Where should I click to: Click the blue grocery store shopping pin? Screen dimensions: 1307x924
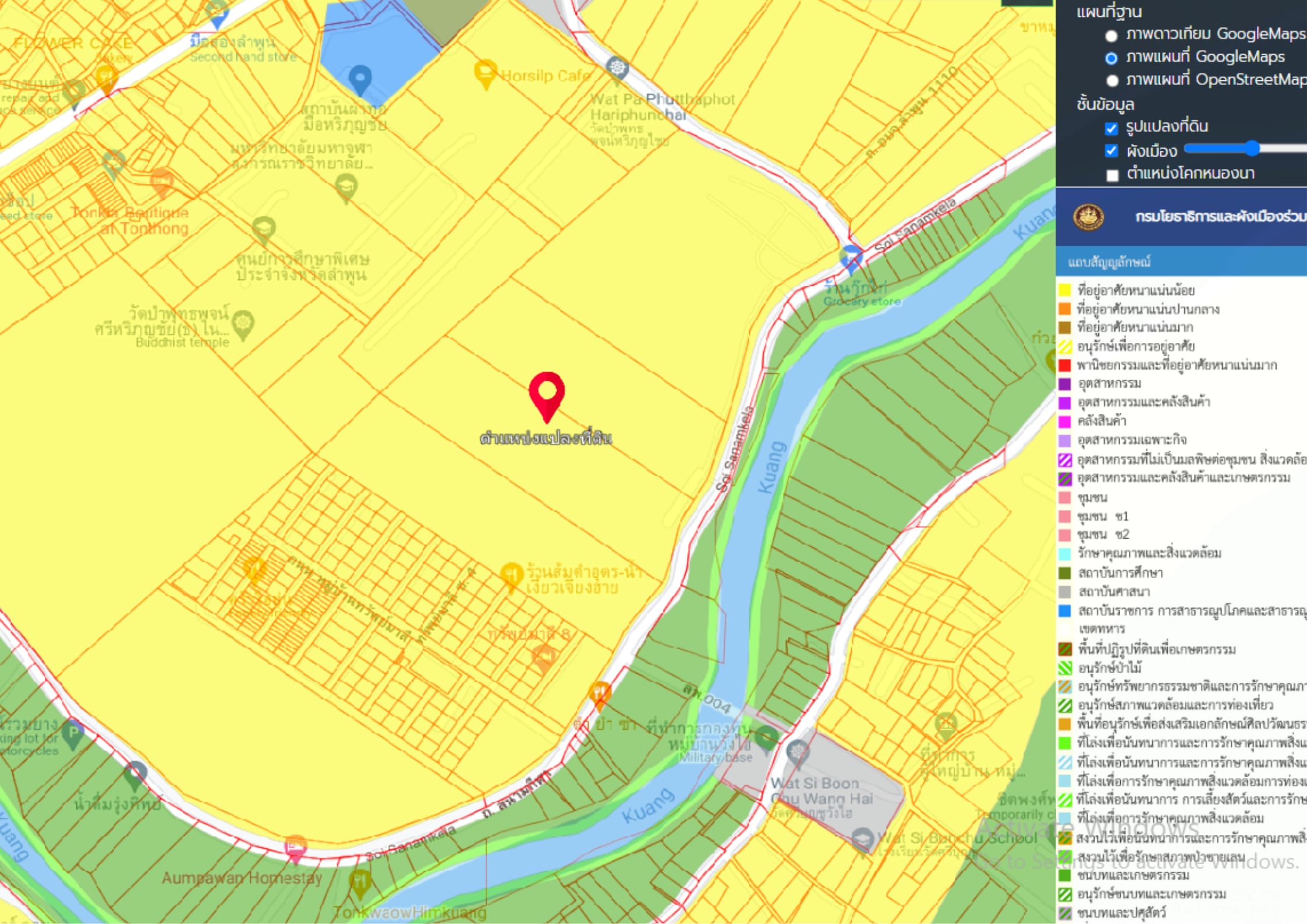pos(850,259)
